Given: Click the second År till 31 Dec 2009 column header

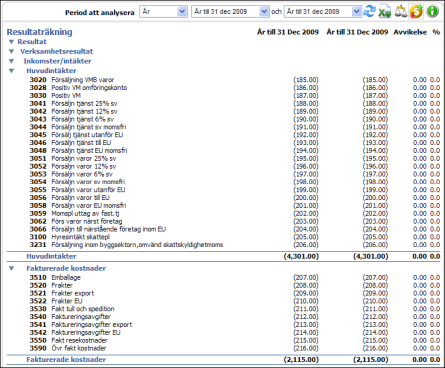Looking at the screenshot, I should coord(357,32).
